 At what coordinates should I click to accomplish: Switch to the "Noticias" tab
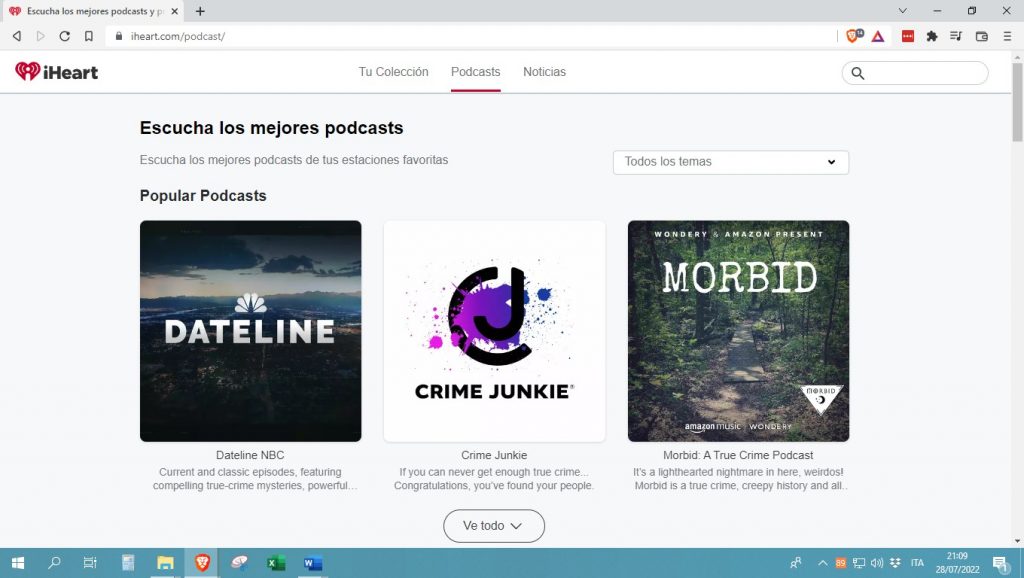point(544,72)
